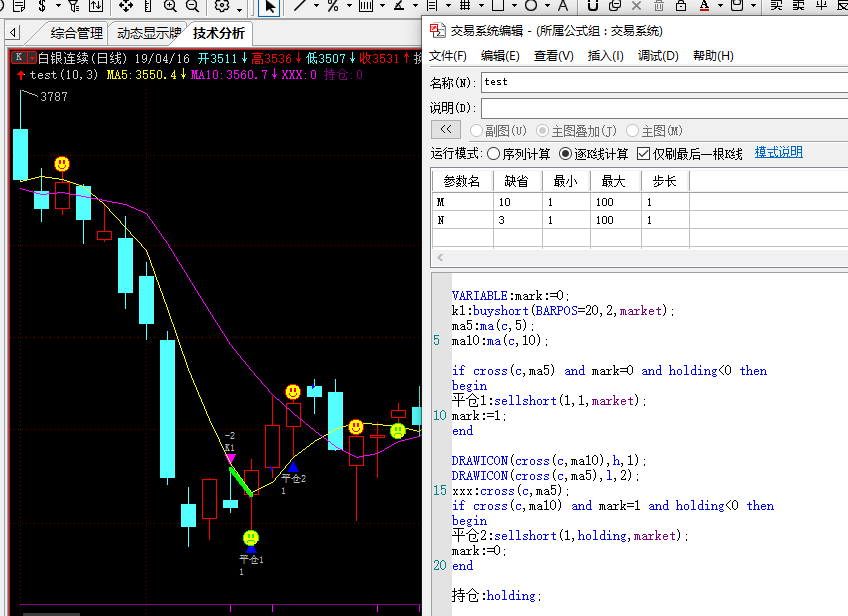Open dropdown arrow beside circle tool
The width and height of the screenshot is (848, 616).
tap(547, 6)
